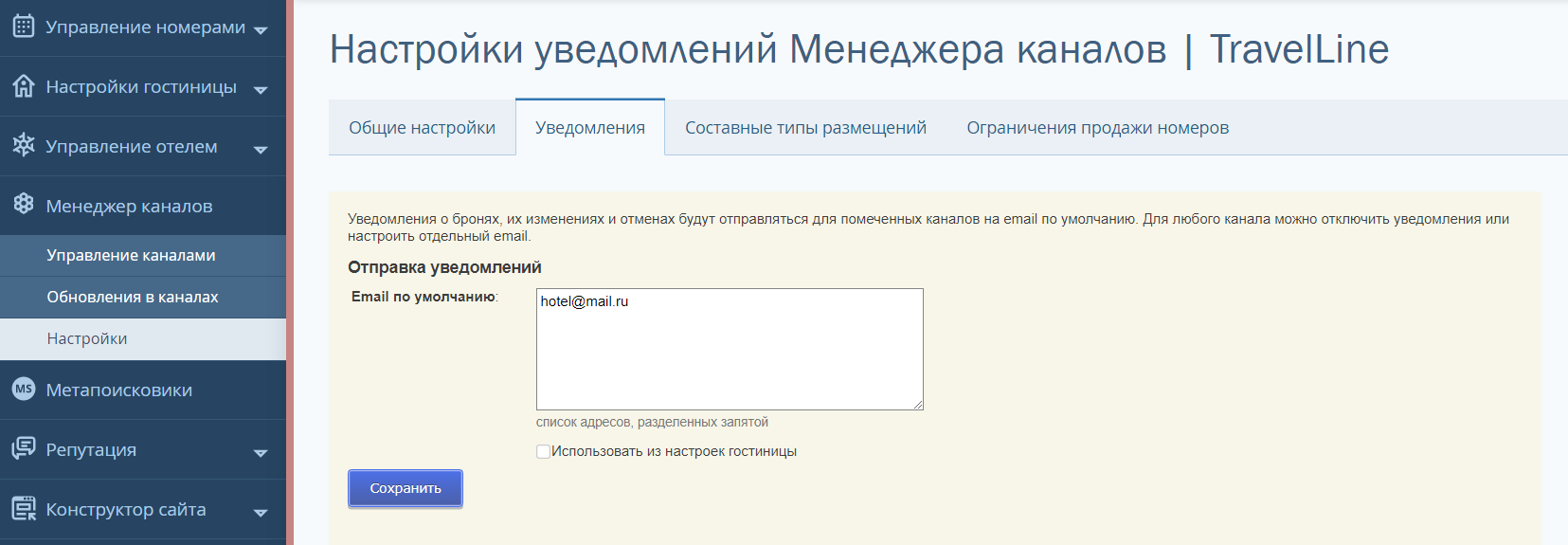Click the calendar icon beside Управление номерами

click(x=24, y=27)
